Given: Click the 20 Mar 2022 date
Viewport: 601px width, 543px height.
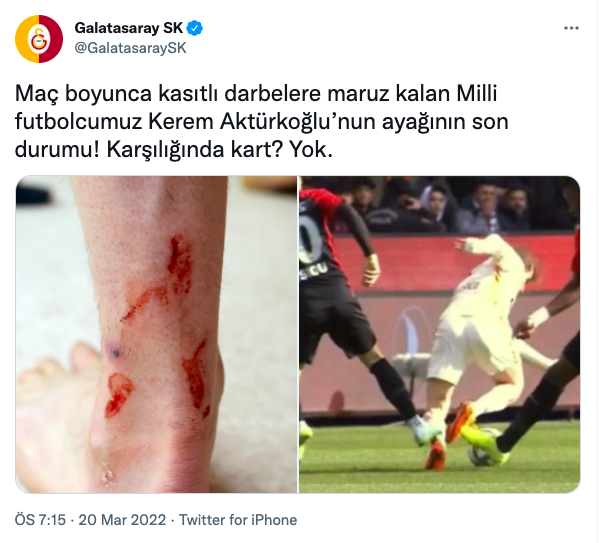Looking at the screenshot, I should click(x=122, y=520).
